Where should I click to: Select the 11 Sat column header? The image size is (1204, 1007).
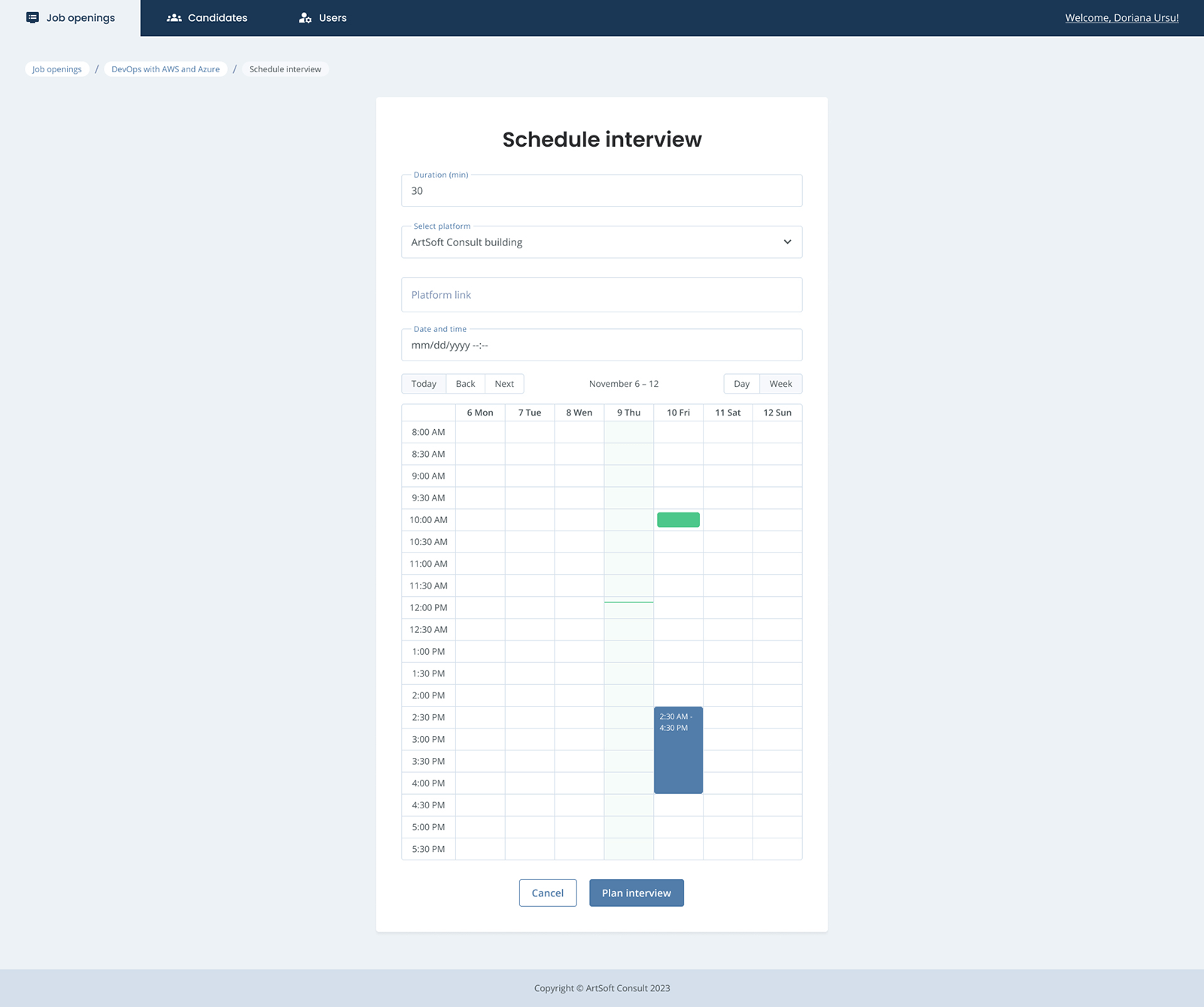point(728,412)
